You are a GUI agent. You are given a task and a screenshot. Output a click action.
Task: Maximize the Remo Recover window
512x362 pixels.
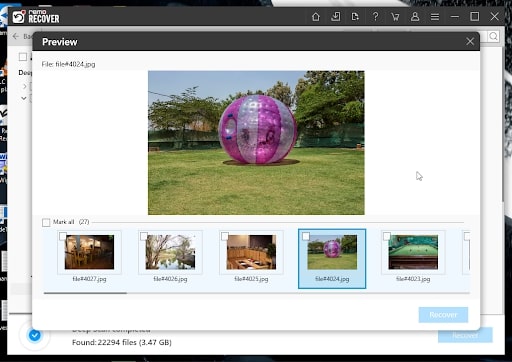tap(475, 16)
